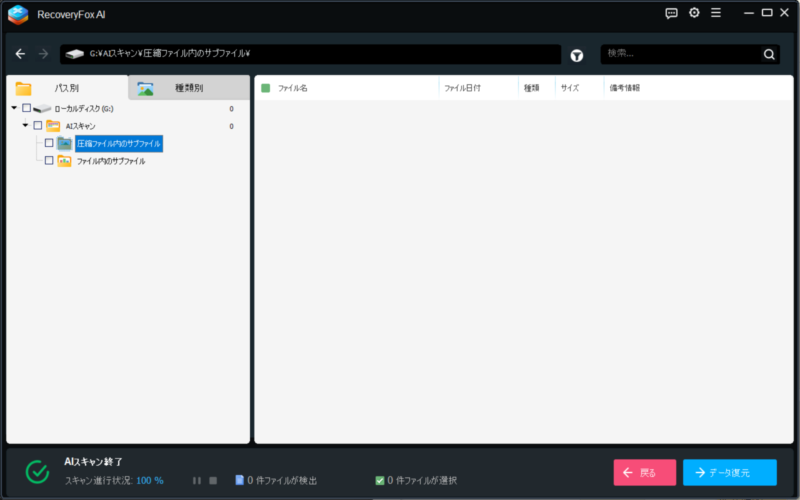
Task: Tick the AIスキャン folder checkbox
Action: 38,126
